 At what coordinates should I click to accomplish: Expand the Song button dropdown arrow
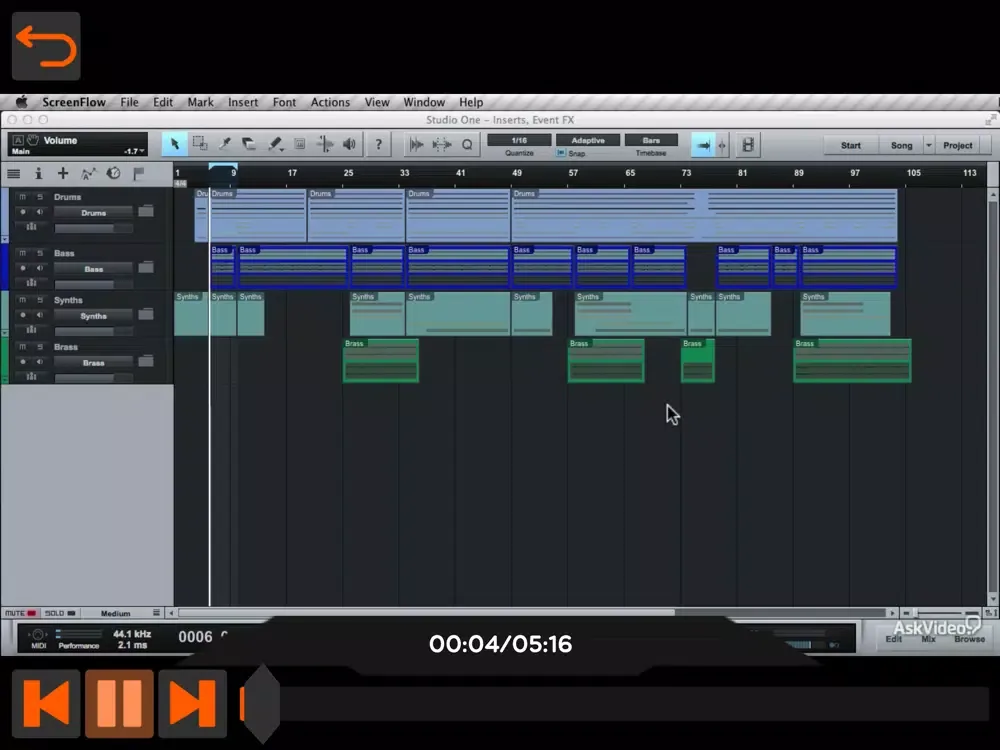coord(929,145)
